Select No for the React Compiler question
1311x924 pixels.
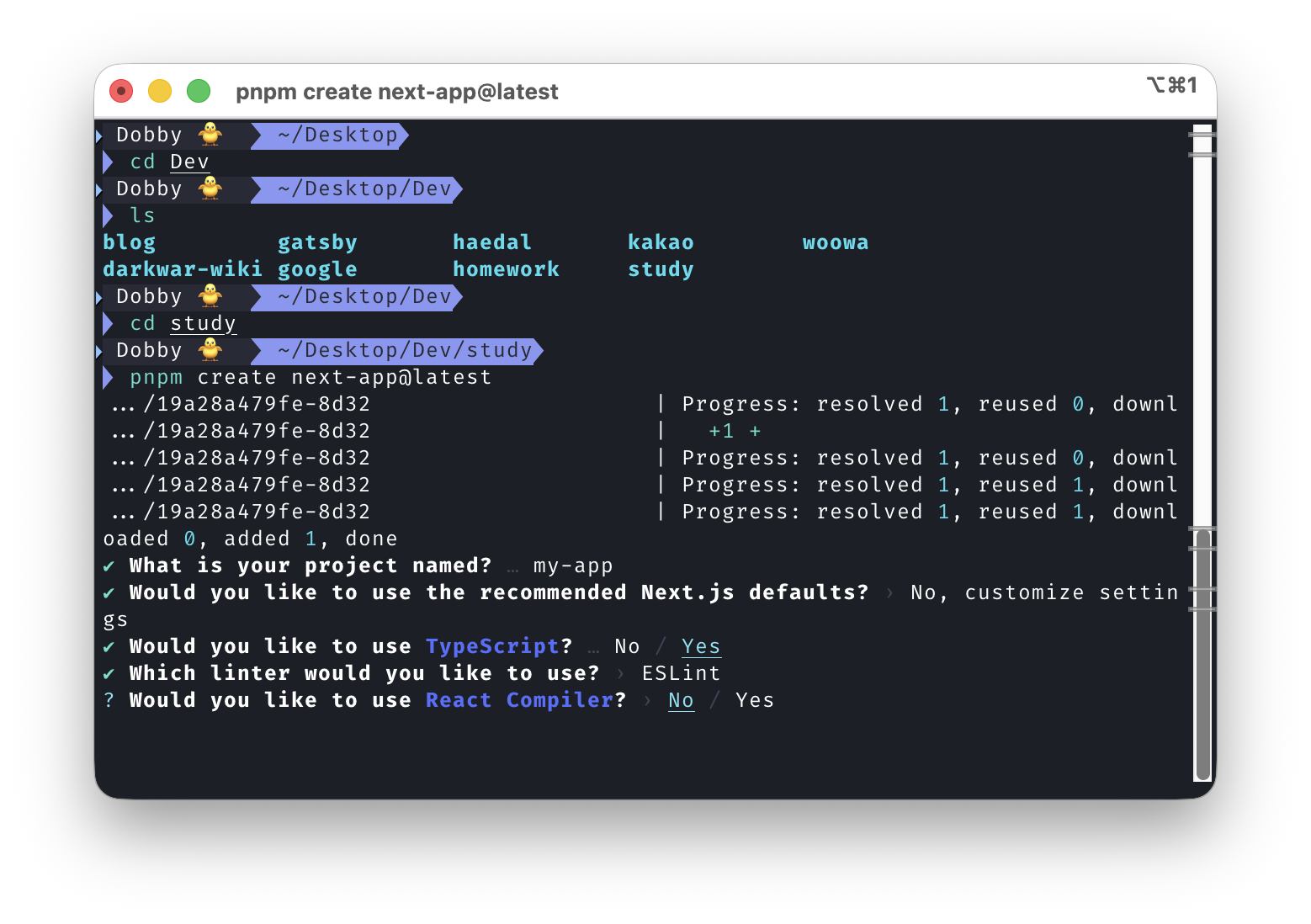681,699
